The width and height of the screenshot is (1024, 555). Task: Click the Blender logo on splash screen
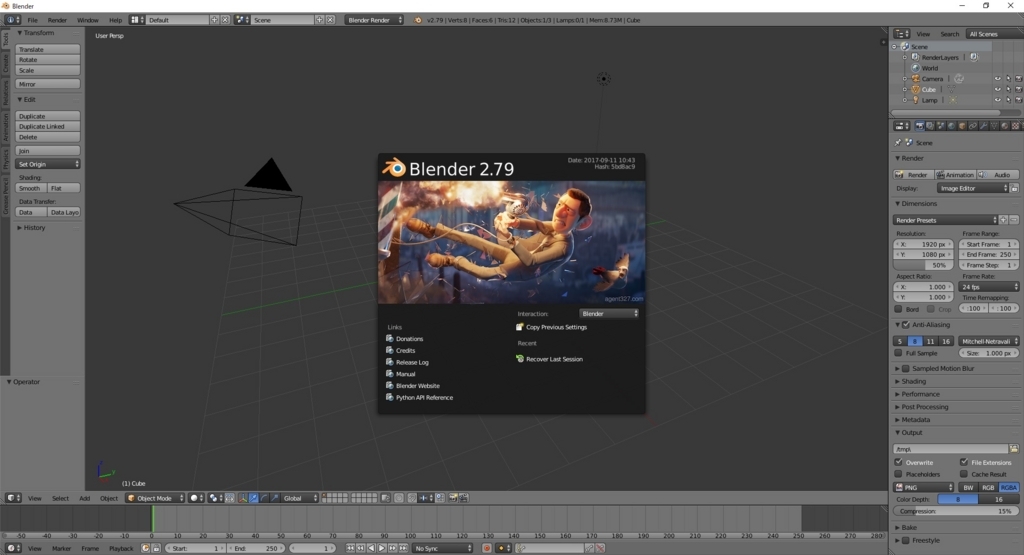tap(394, 168)
